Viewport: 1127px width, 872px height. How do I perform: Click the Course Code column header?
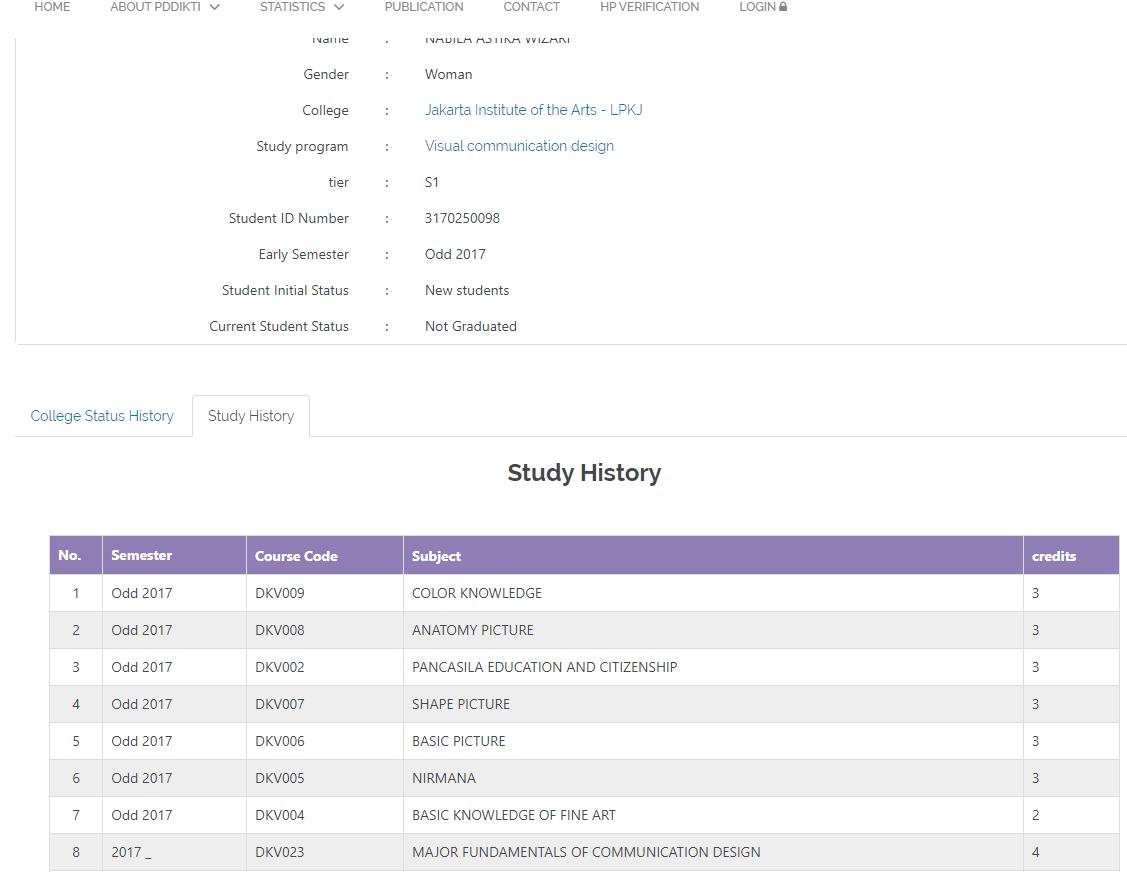325,555
